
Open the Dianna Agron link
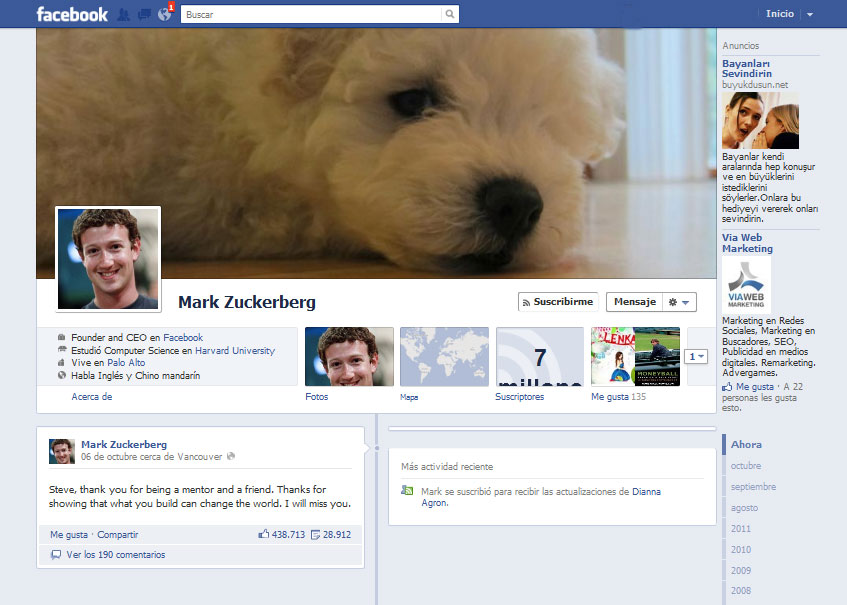pyautogui.click(x=541, y=497)
